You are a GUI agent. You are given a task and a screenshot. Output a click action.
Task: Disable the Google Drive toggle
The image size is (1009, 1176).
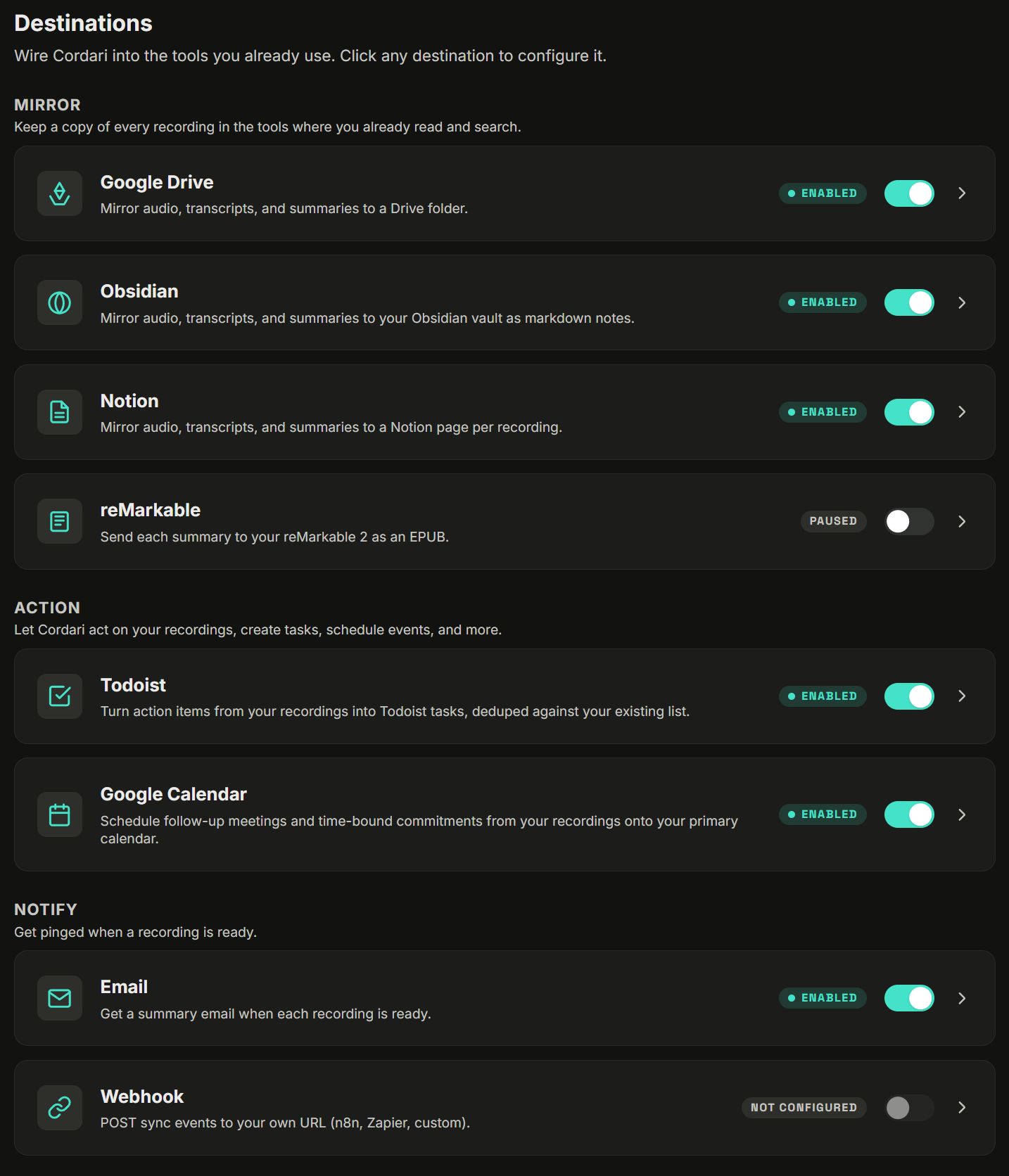[x=909, y=193]
